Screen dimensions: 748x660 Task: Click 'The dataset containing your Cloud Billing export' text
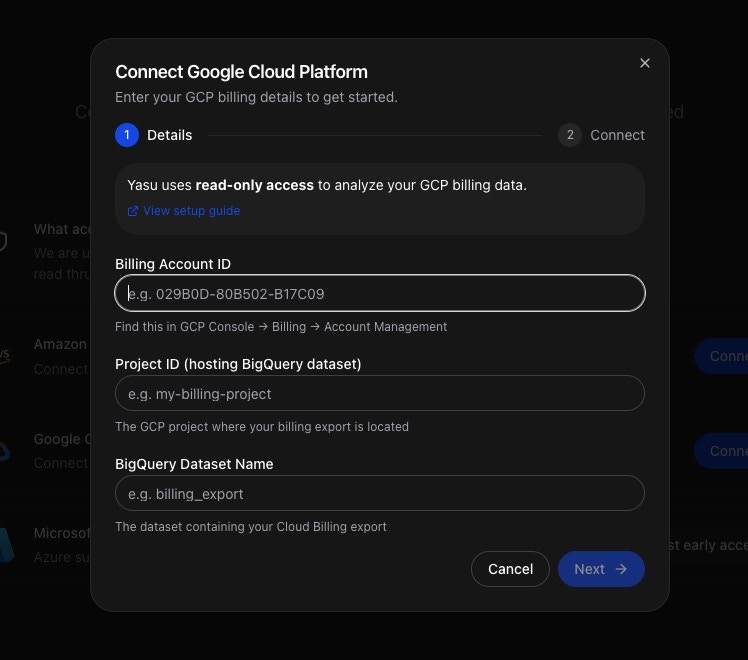coord(251,526)
